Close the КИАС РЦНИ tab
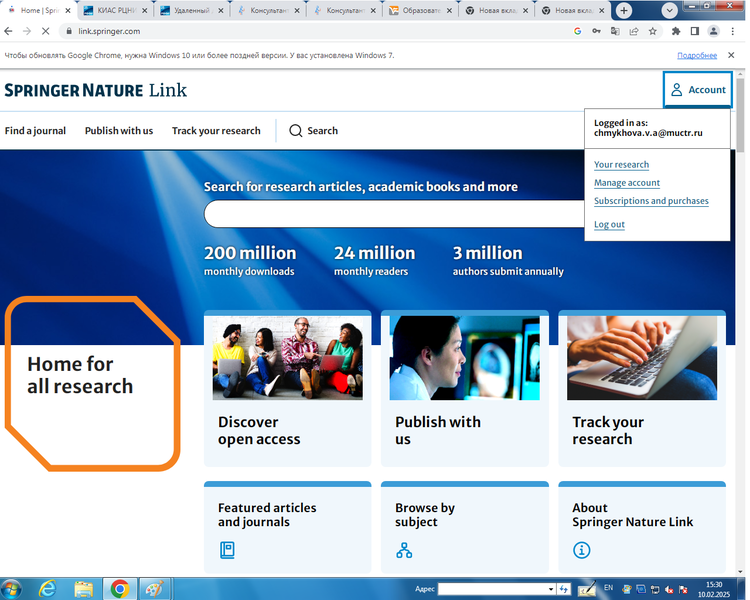The image size is (750, 600). pyautogui.click(x=144, y=11)
